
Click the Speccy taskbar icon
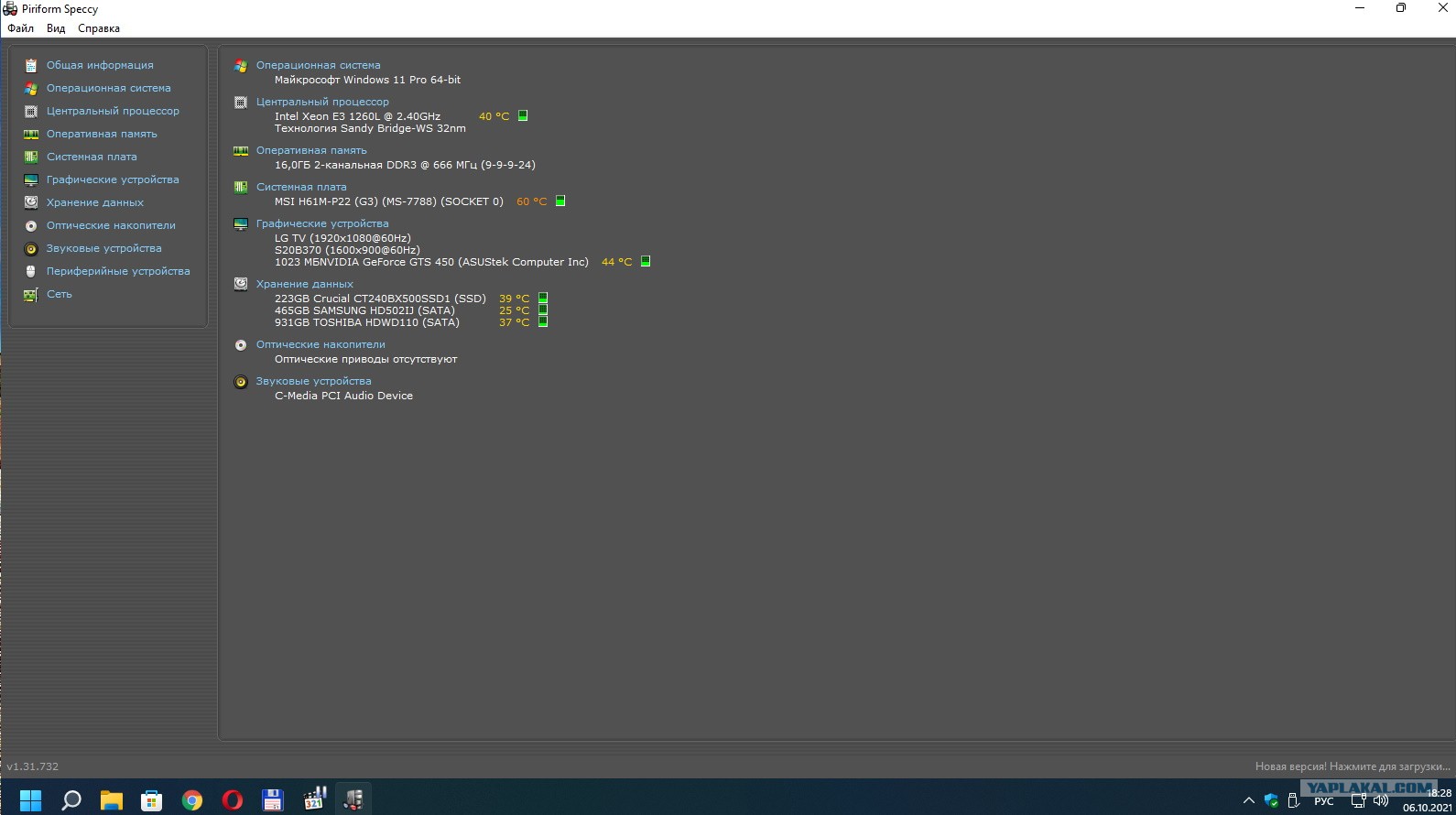(353, 799)
